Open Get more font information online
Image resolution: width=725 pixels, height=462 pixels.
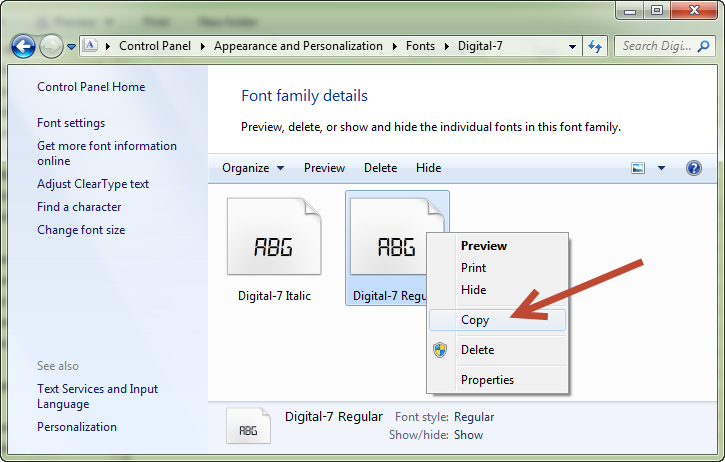pyautogui.click(x=107, y=153)
